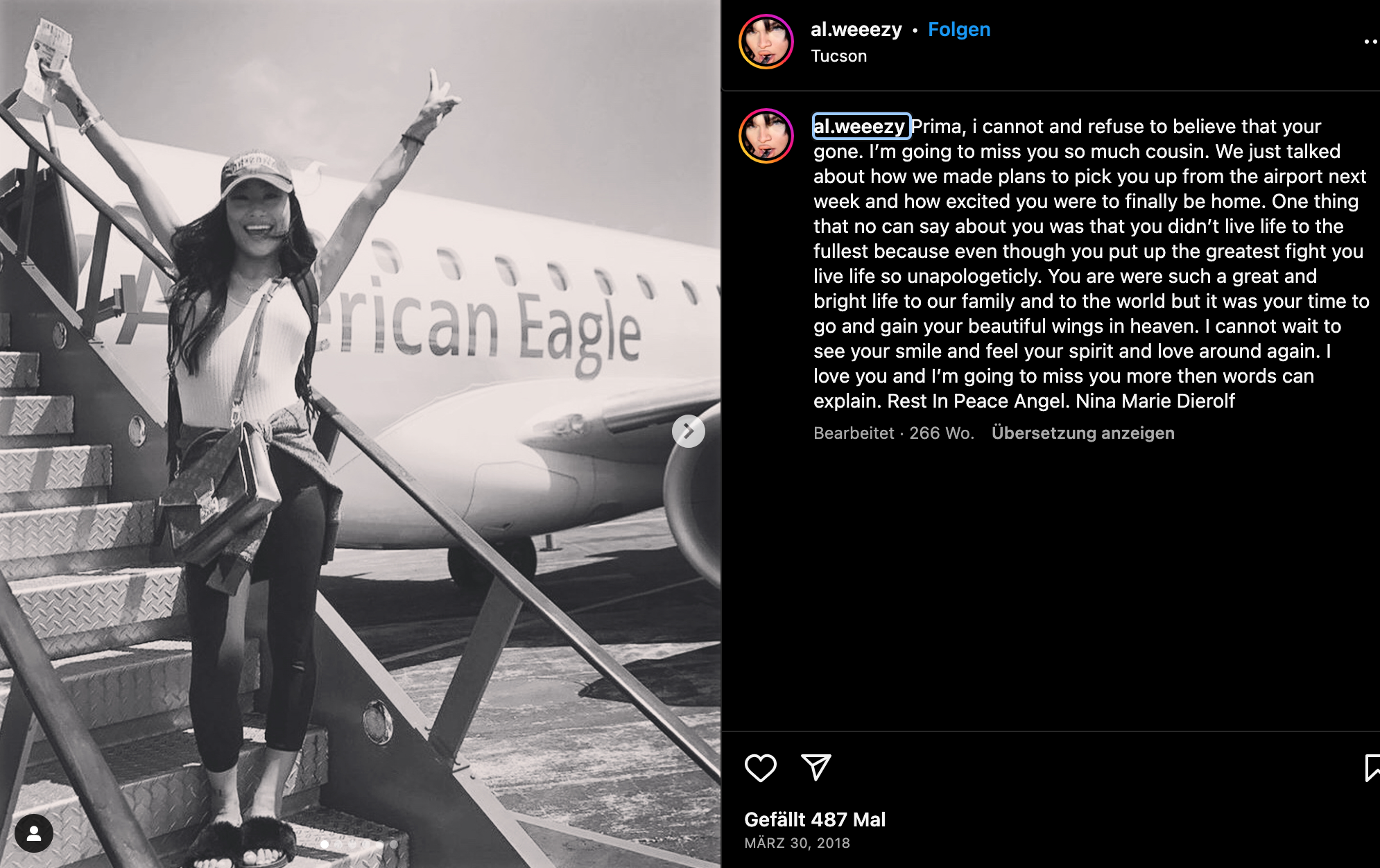Share the post via paper-plane icon

point(816,767)
